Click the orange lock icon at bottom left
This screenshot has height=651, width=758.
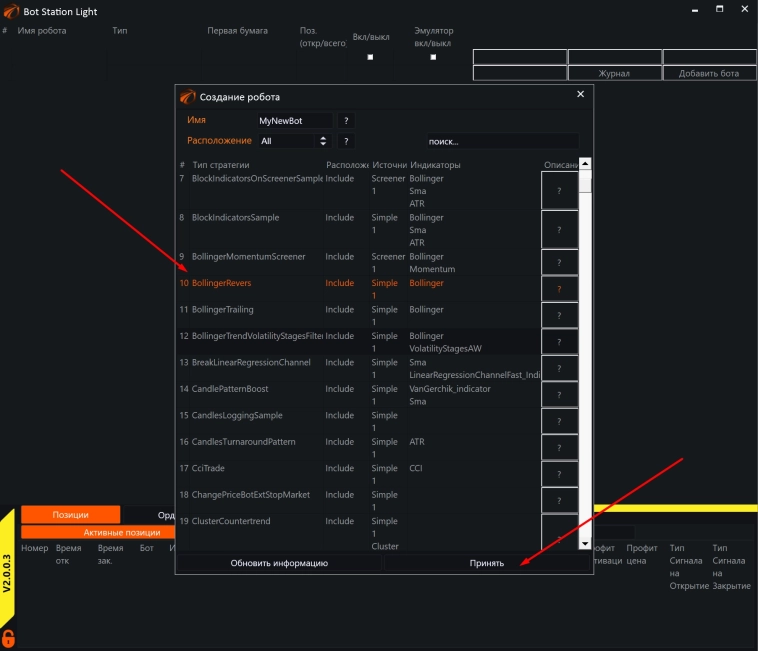[x=8, y=638]
